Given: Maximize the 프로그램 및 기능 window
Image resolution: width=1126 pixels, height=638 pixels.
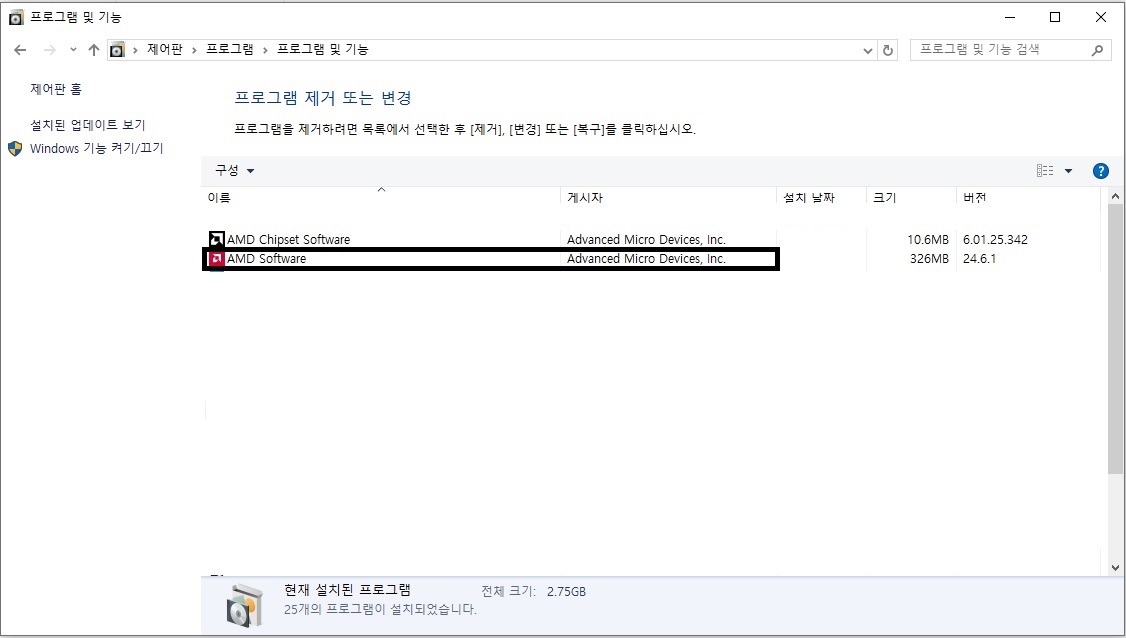Looking at the screenshot, I should pyautogui.click(x=1055, y=17).
